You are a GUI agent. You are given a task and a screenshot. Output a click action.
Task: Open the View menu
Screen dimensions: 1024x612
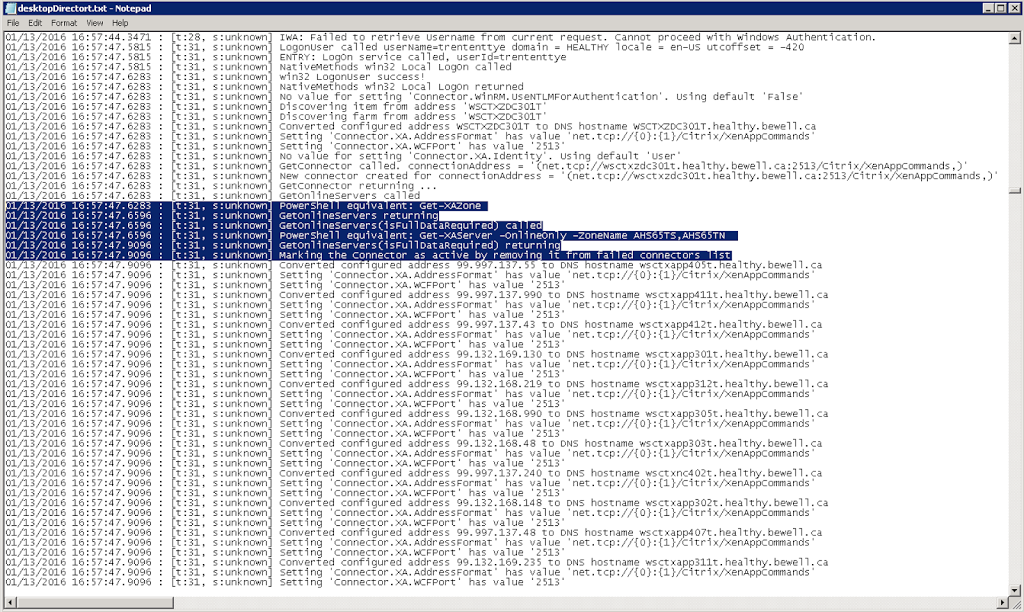click(x=94, y=22)
